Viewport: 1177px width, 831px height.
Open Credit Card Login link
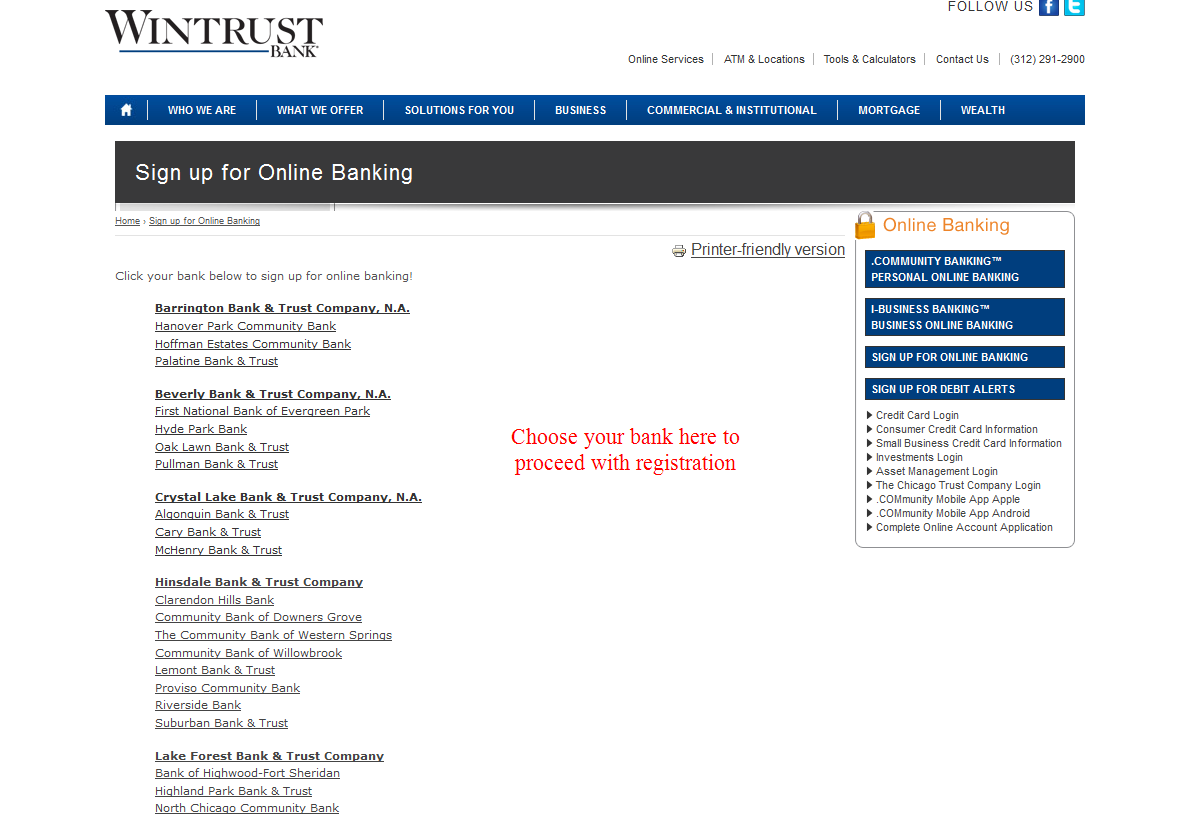pyautogui.click(x=917, y=415)
